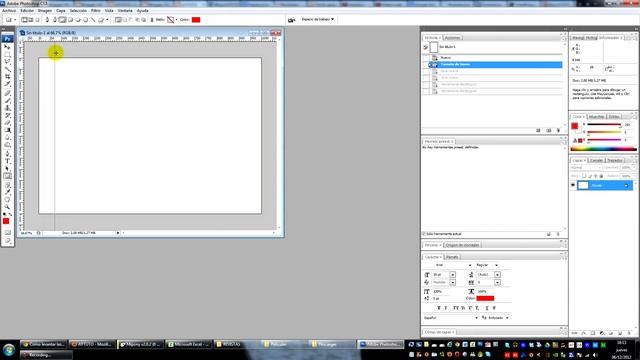Toggle lock position in Layers panel

pyautogui.click(x=596, y=176)
